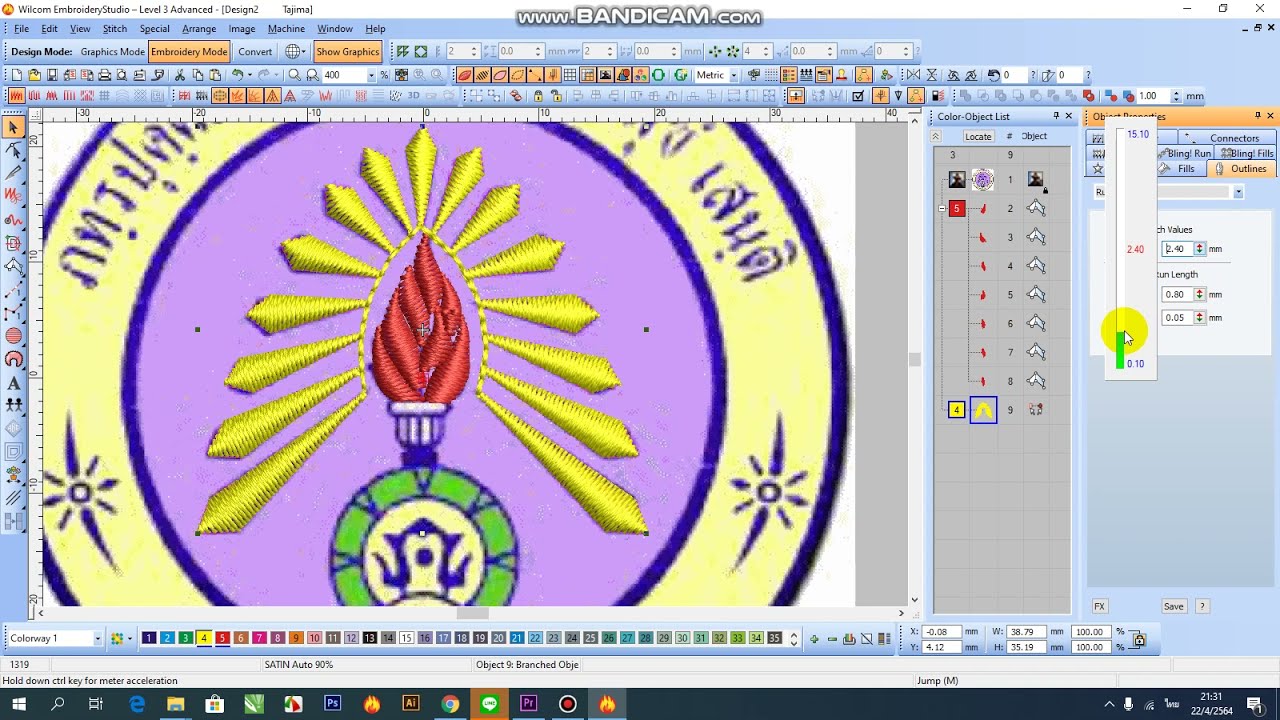Click the FX button in Object Properties
This screenshot has height=720, width=1280.
pos(1099,606)
